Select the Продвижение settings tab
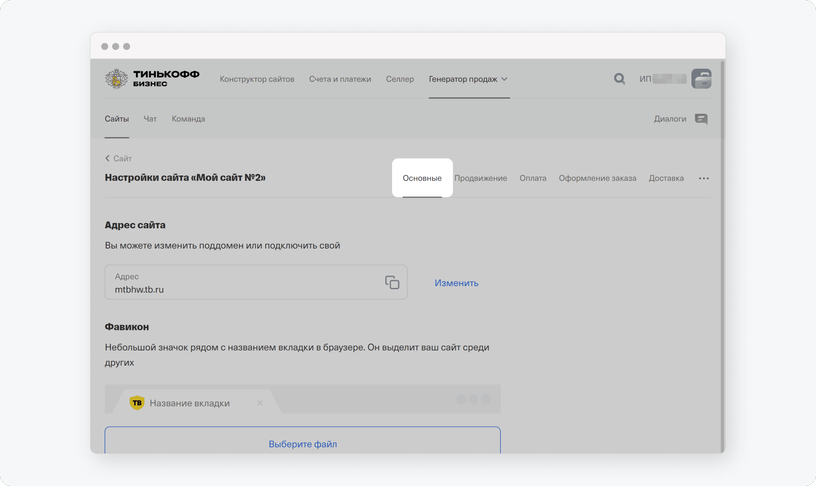Image resolution: width=816 pixels, height=486 pixels. [x=480, y=178]
